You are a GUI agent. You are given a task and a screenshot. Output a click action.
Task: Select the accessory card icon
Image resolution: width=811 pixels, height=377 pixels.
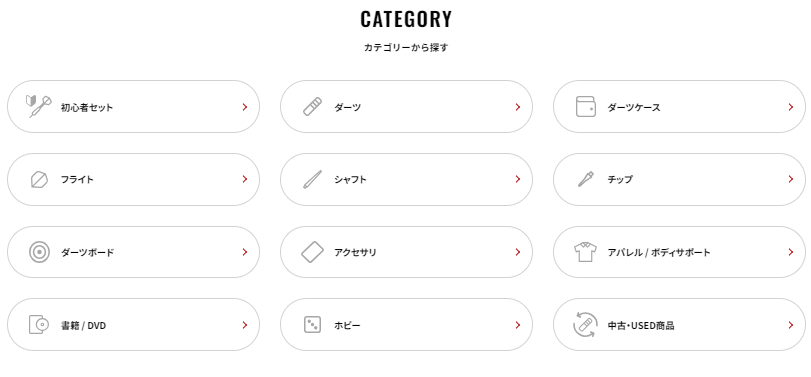[312, 252]
